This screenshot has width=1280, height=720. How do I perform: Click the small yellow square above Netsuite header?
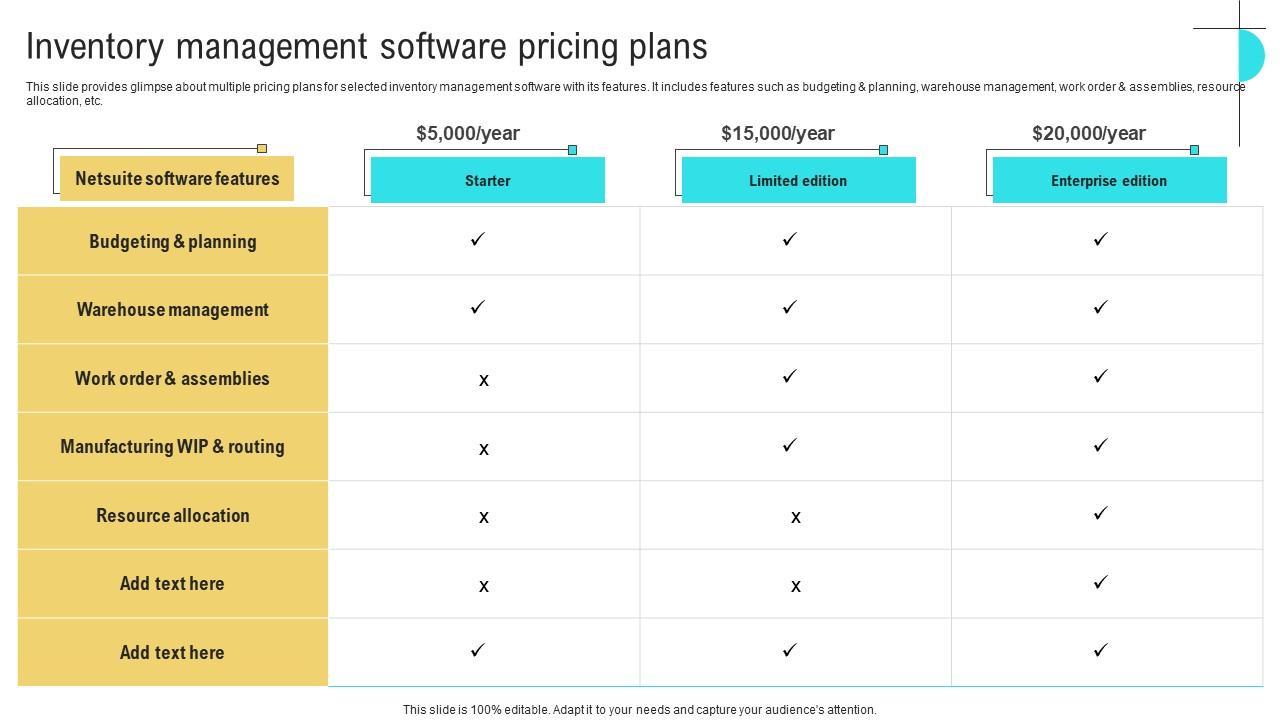[262, 149]
